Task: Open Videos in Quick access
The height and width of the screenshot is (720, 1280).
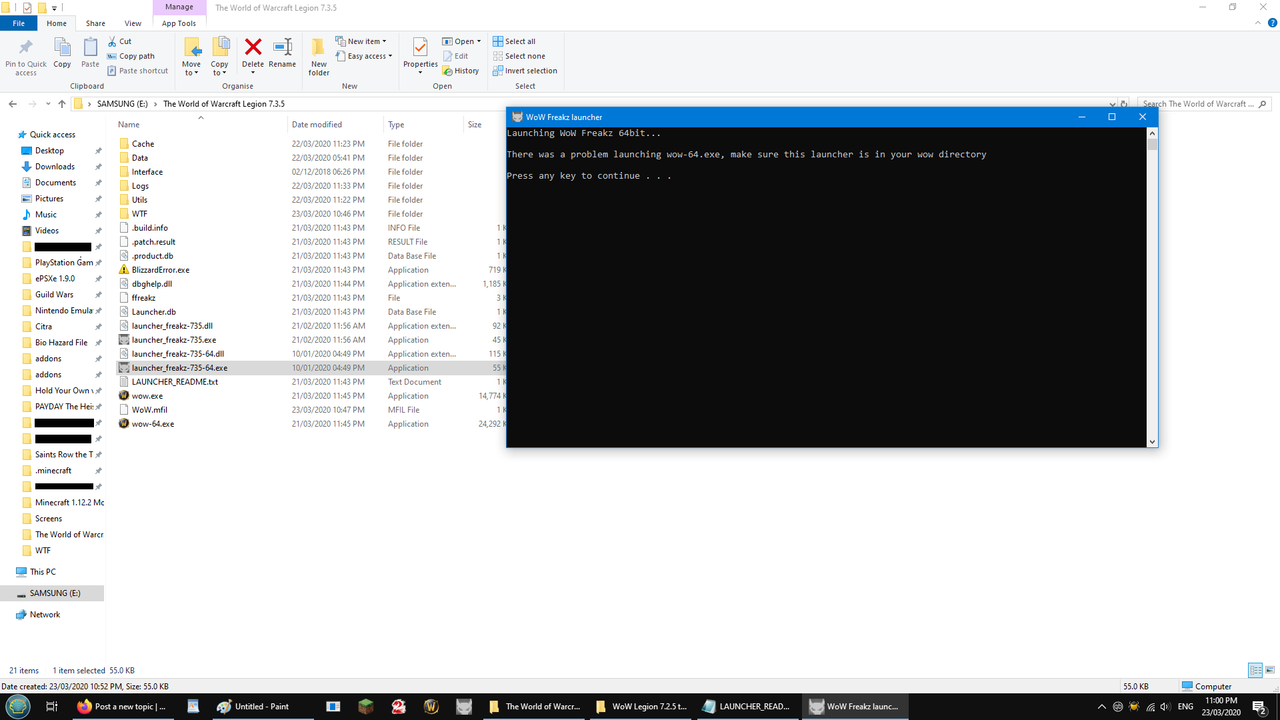Action: point(47,231)
